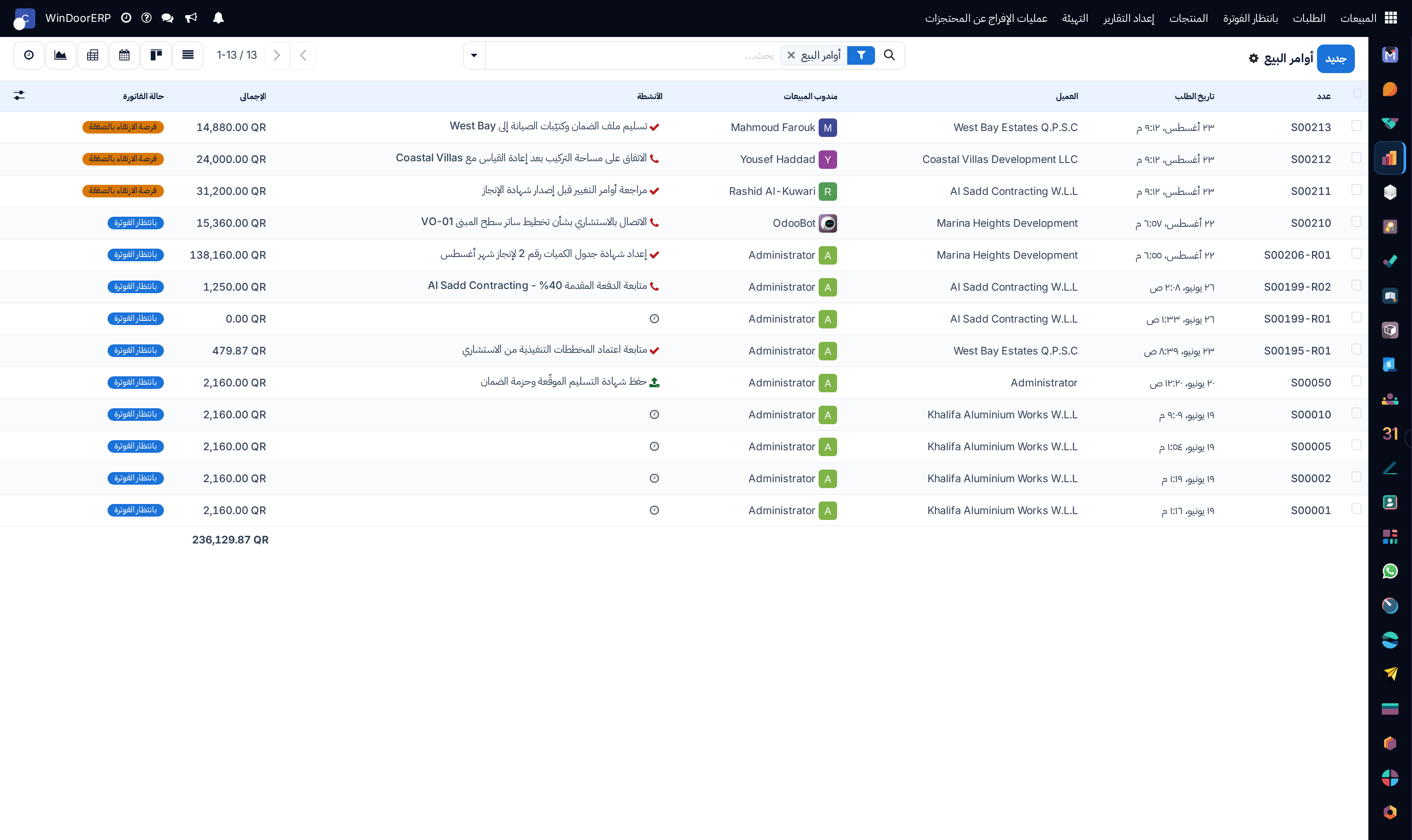1412x840 pixels.
Task: Open عمليات الإفراج عن المحتجزات menu
Action: pos(986,18)
